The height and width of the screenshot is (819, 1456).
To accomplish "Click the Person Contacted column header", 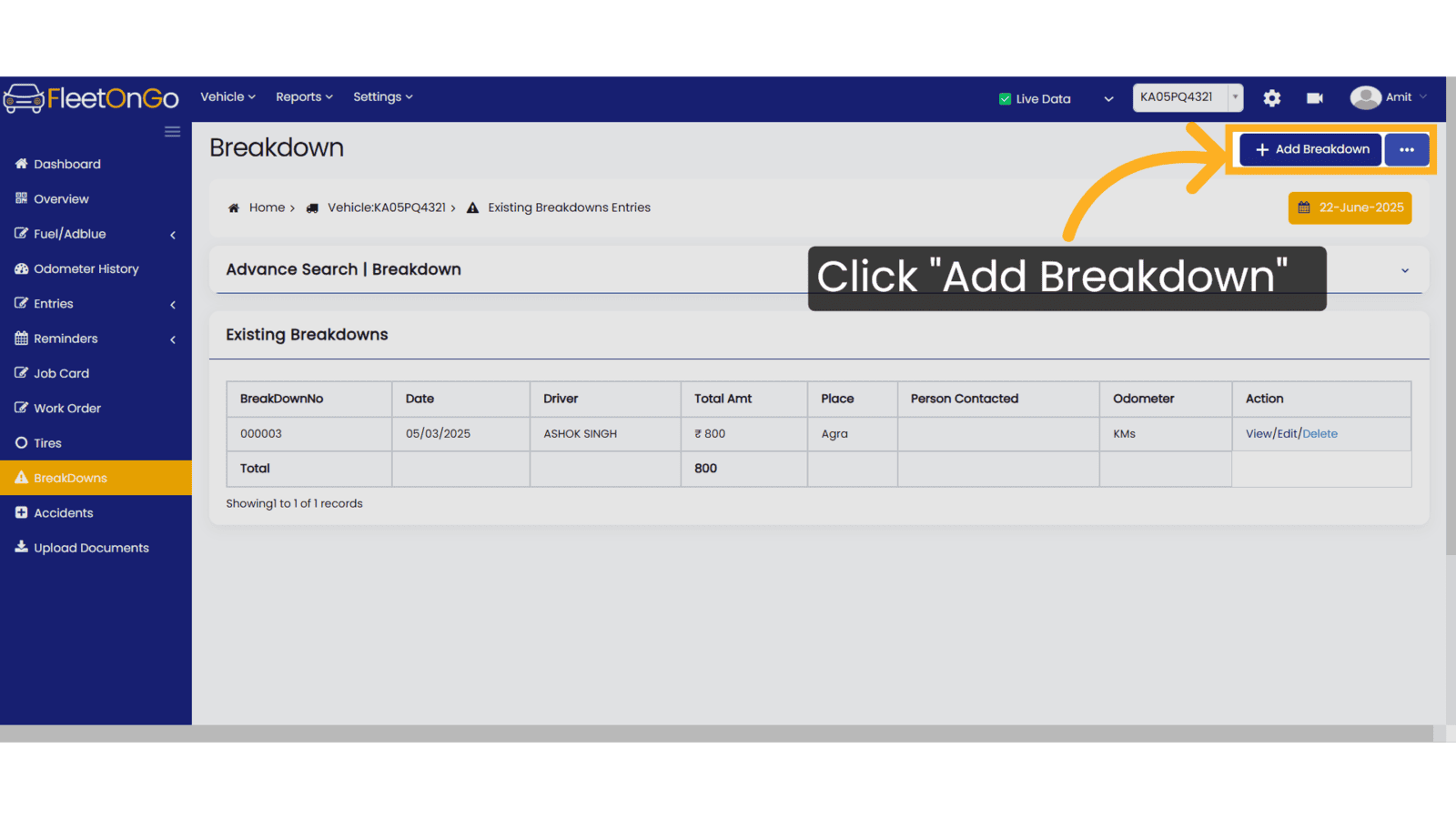I will (998, 399).
